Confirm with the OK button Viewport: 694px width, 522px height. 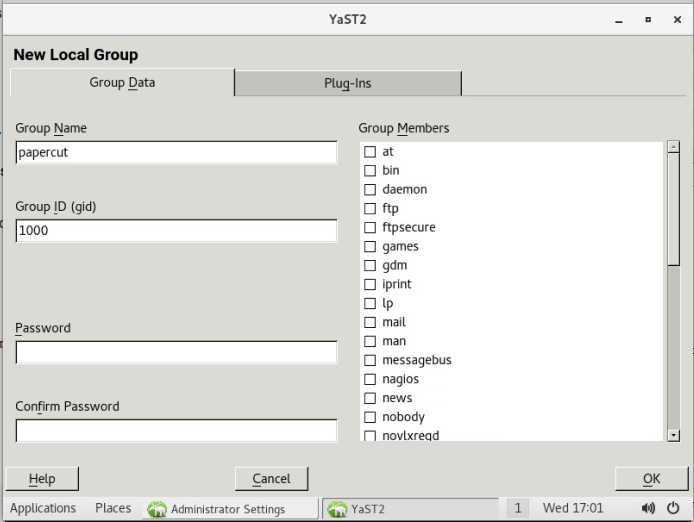pyautogui.click(x=652, y=479)
